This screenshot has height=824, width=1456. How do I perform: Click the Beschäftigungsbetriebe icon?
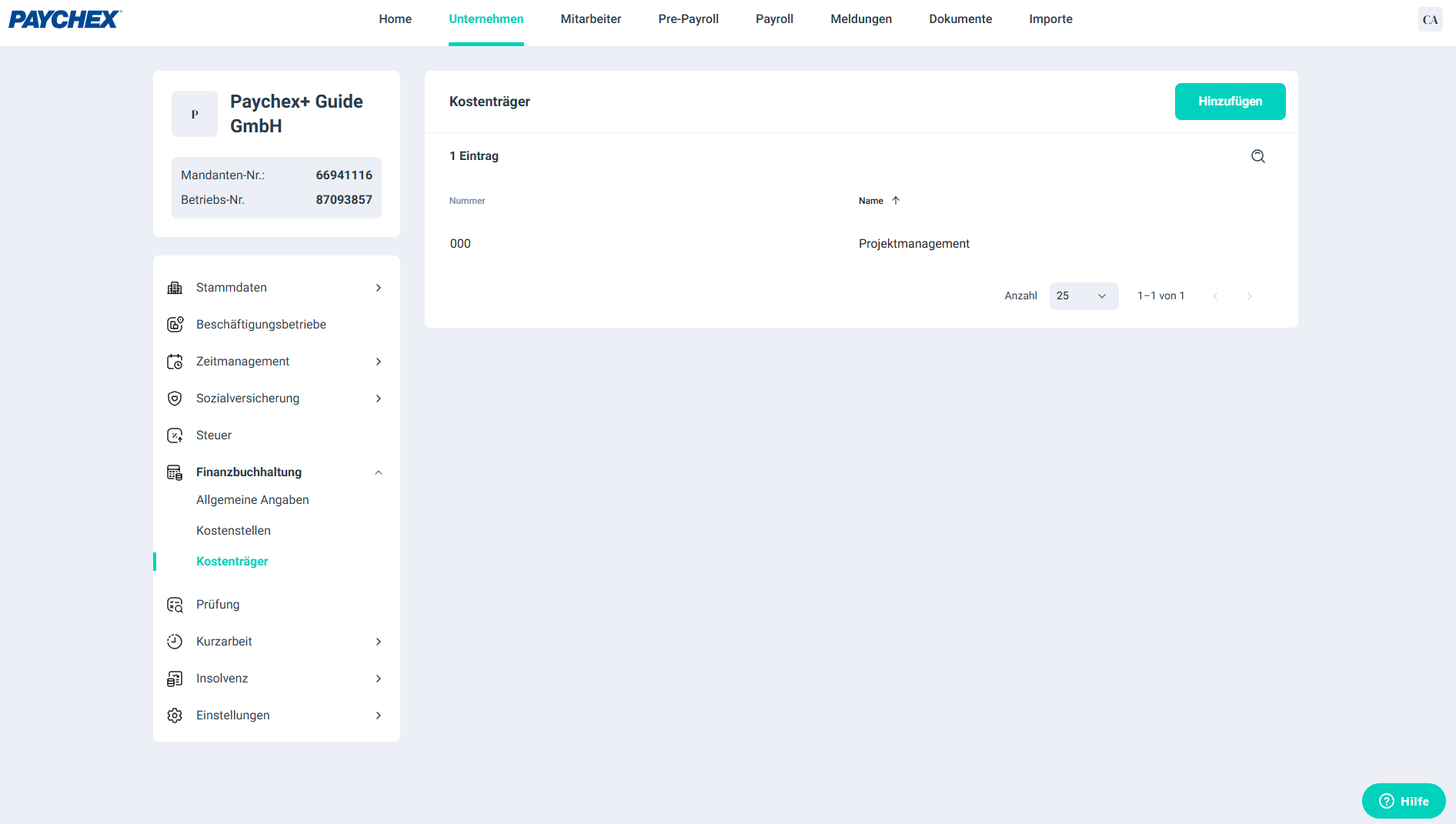(175, 325)
